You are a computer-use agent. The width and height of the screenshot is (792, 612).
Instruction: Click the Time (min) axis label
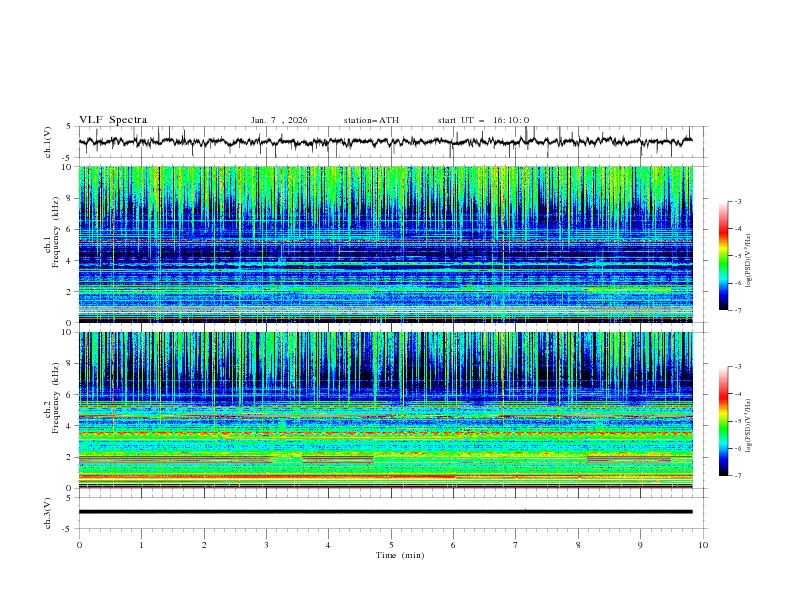(401, 555)
